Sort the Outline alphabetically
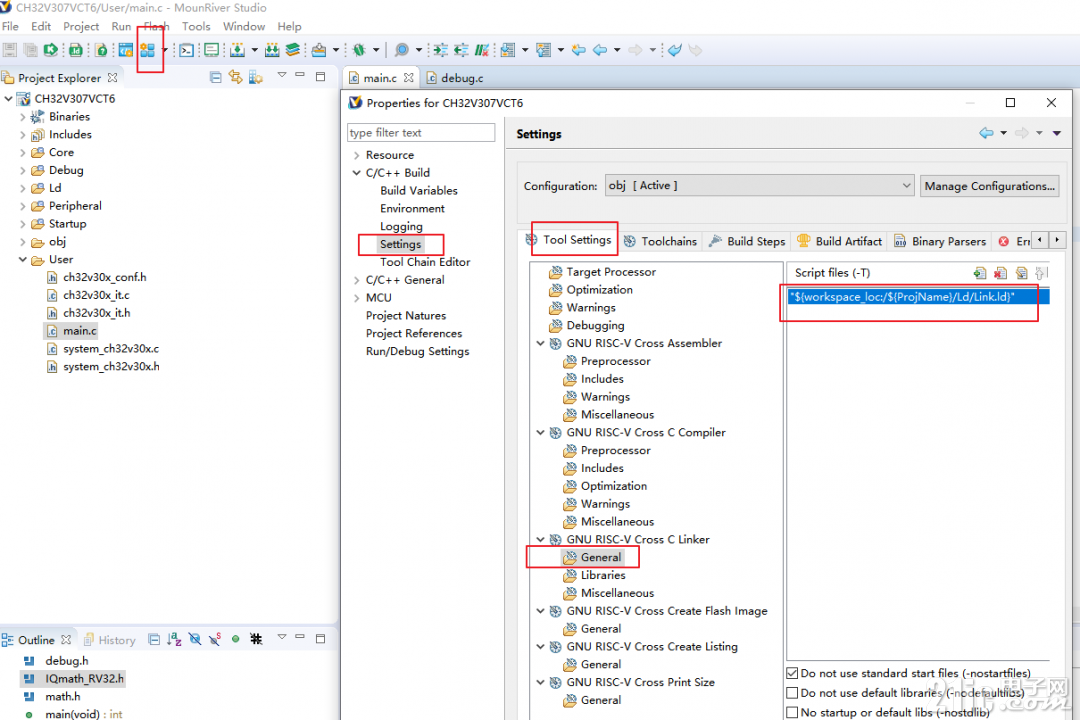Viewport: 1080px width, 720px height. 174,639
